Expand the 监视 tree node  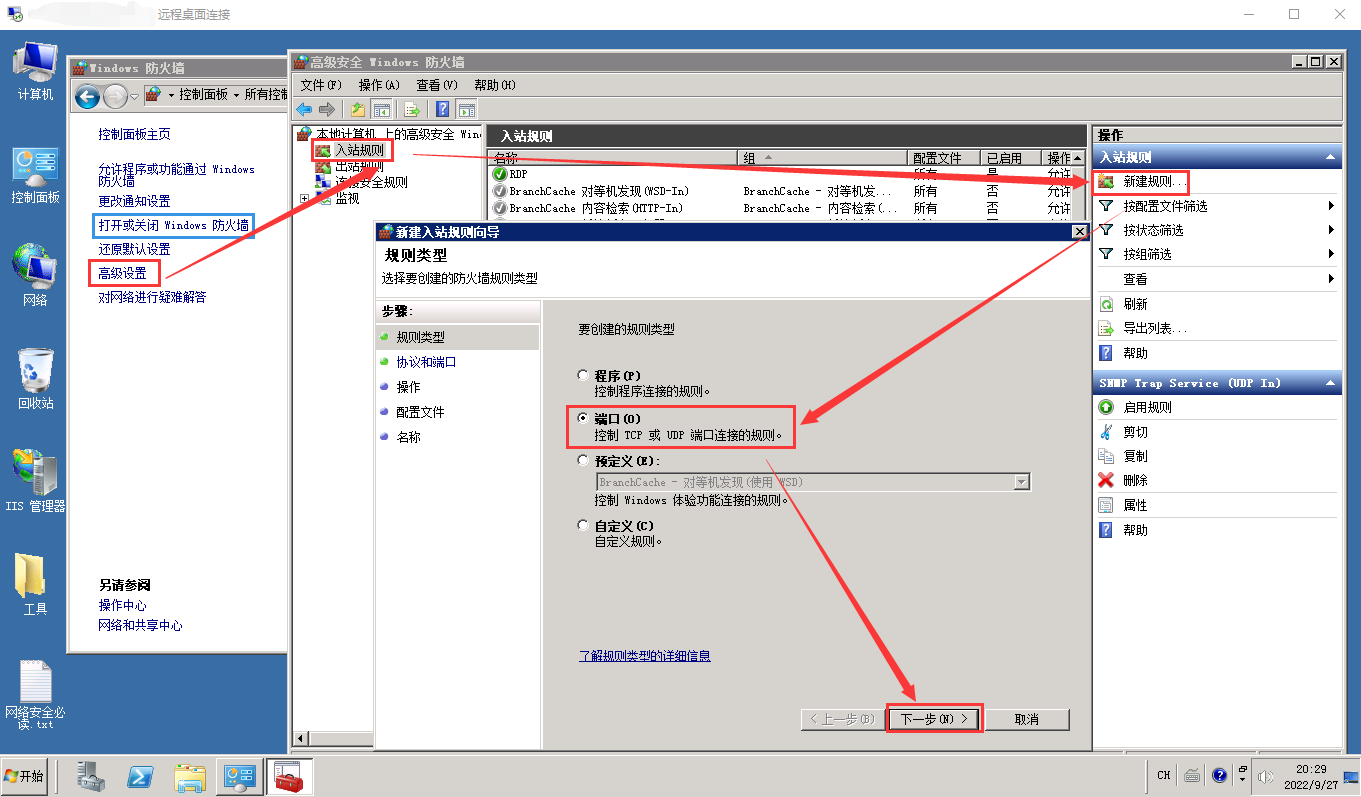[x=305, y=199]
